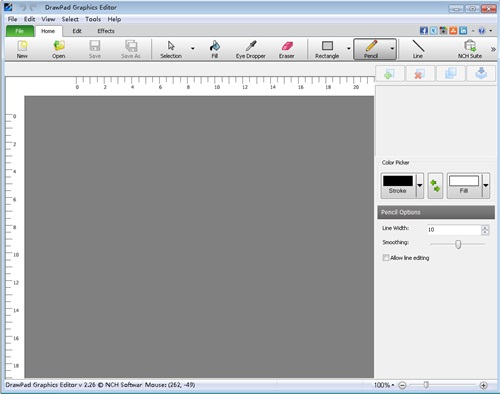The width and height of the screenshot is (500, 394).
Task: Click the delete layer icon
Action: click(x=420, y=73)
